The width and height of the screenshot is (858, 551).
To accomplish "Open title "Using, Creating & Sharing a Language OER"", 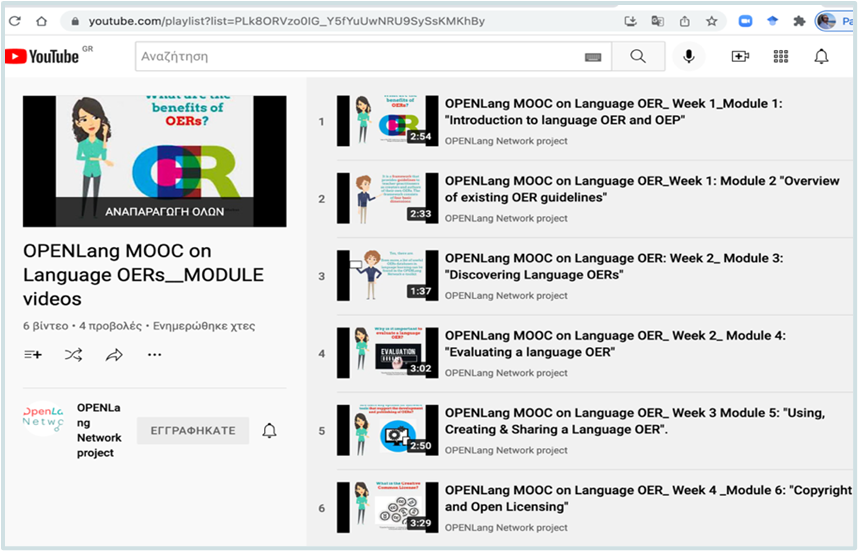I will tap(635, 421).
